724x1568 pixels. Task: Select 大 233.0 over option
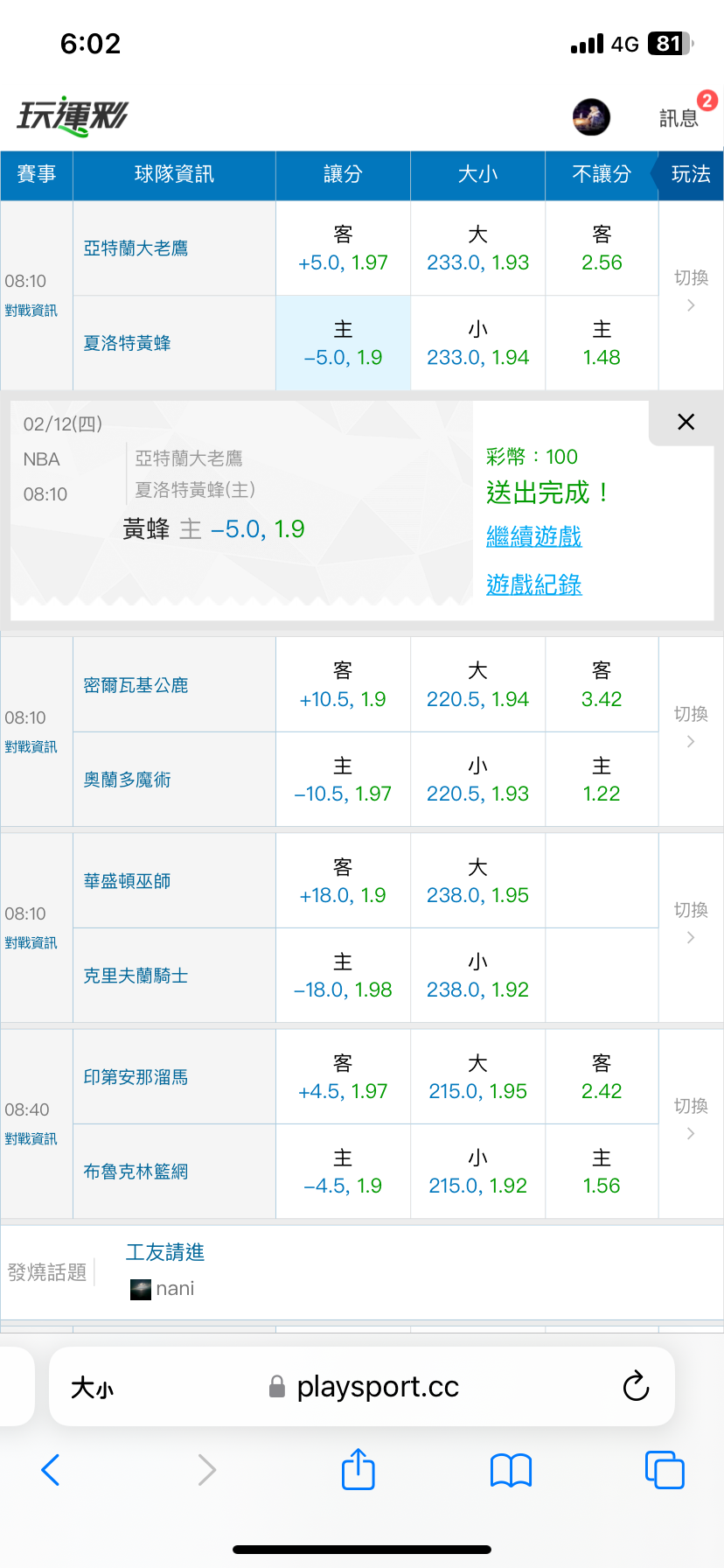click(x=477, y=248)
